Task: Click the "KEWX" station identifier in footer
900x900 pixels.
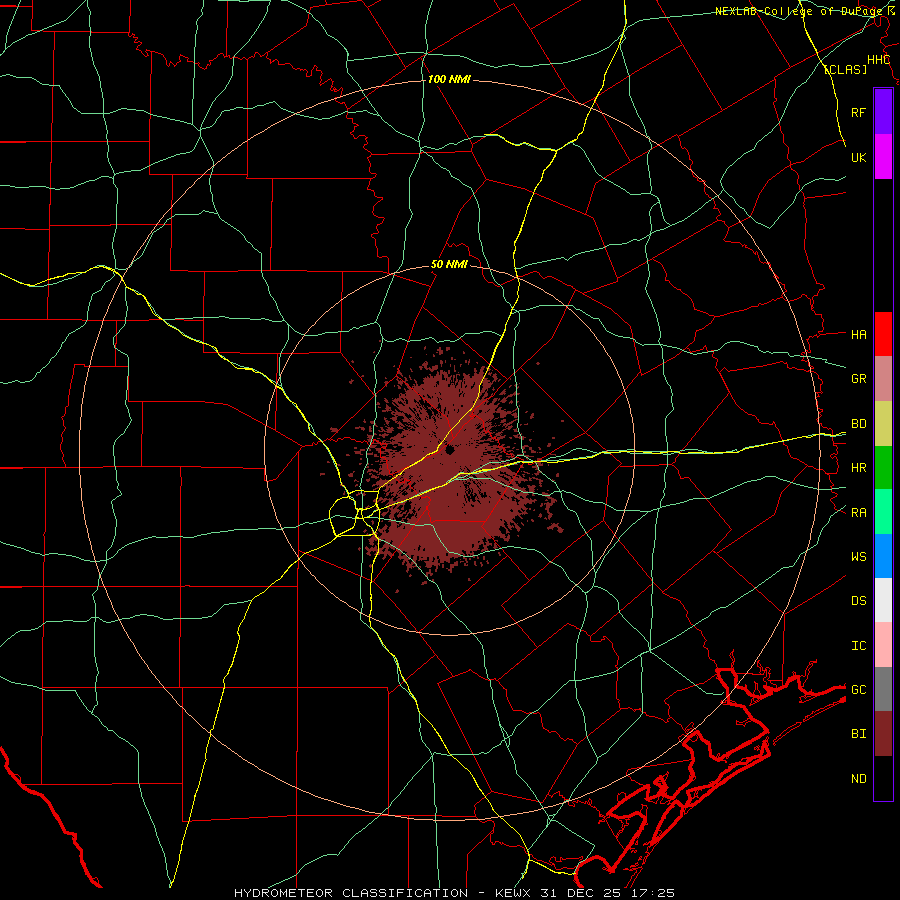Action: pyautogui.click(x=513, y=893)
